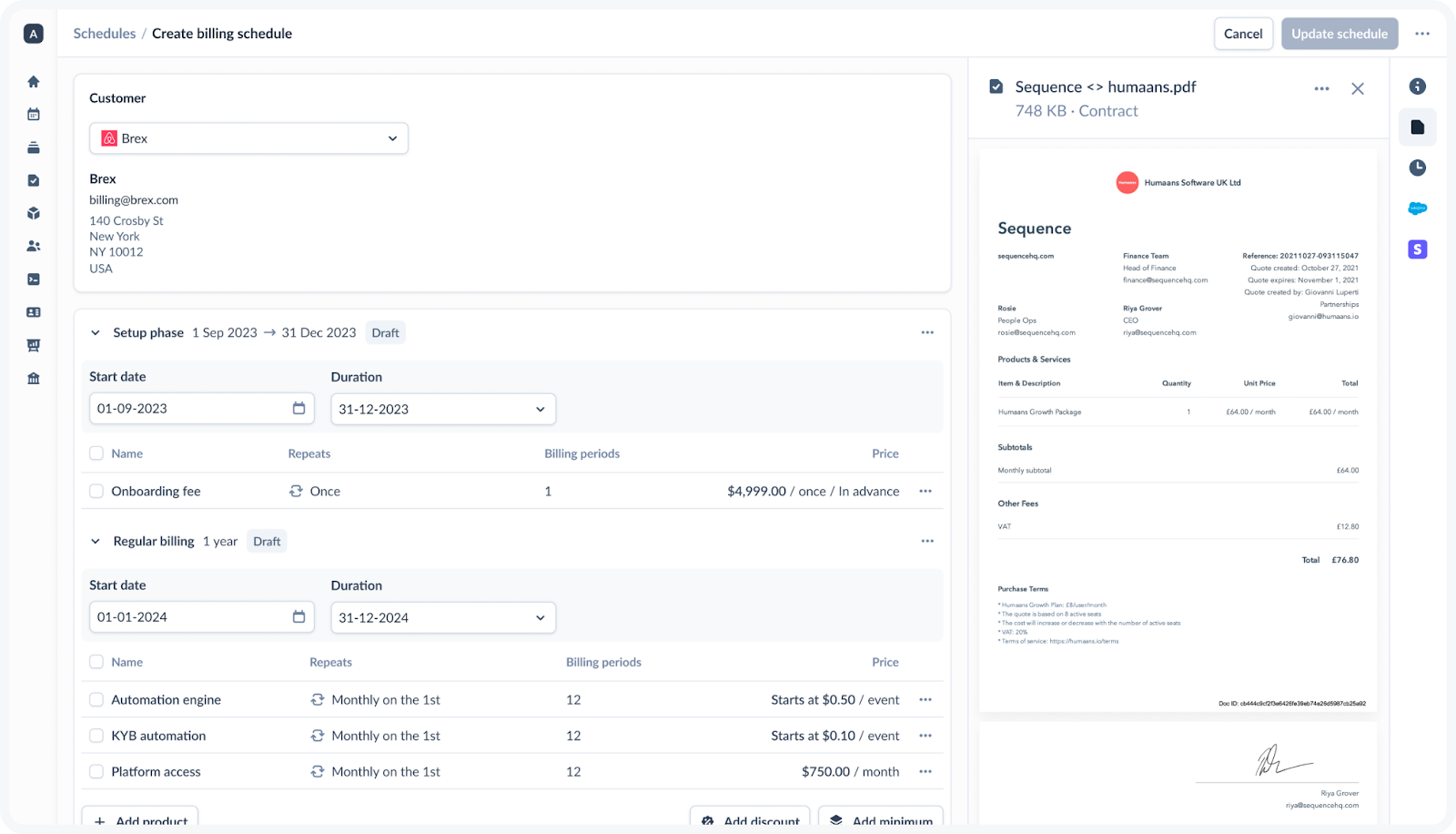Open the ID card sidebar icon
This screenshot has height=834, width=1456.
[x=34, y=312]
